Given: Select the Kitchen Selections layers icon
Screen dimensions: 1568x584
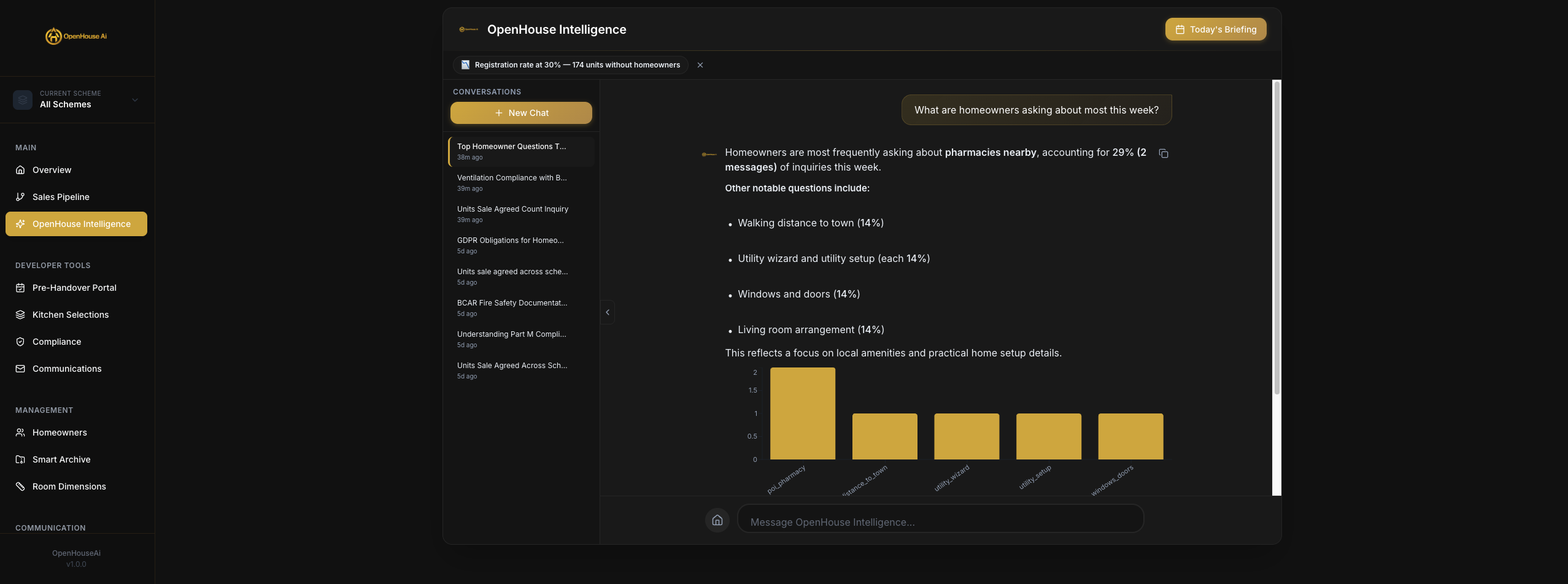Looking at the screenshot, I should tap(20, 314).
